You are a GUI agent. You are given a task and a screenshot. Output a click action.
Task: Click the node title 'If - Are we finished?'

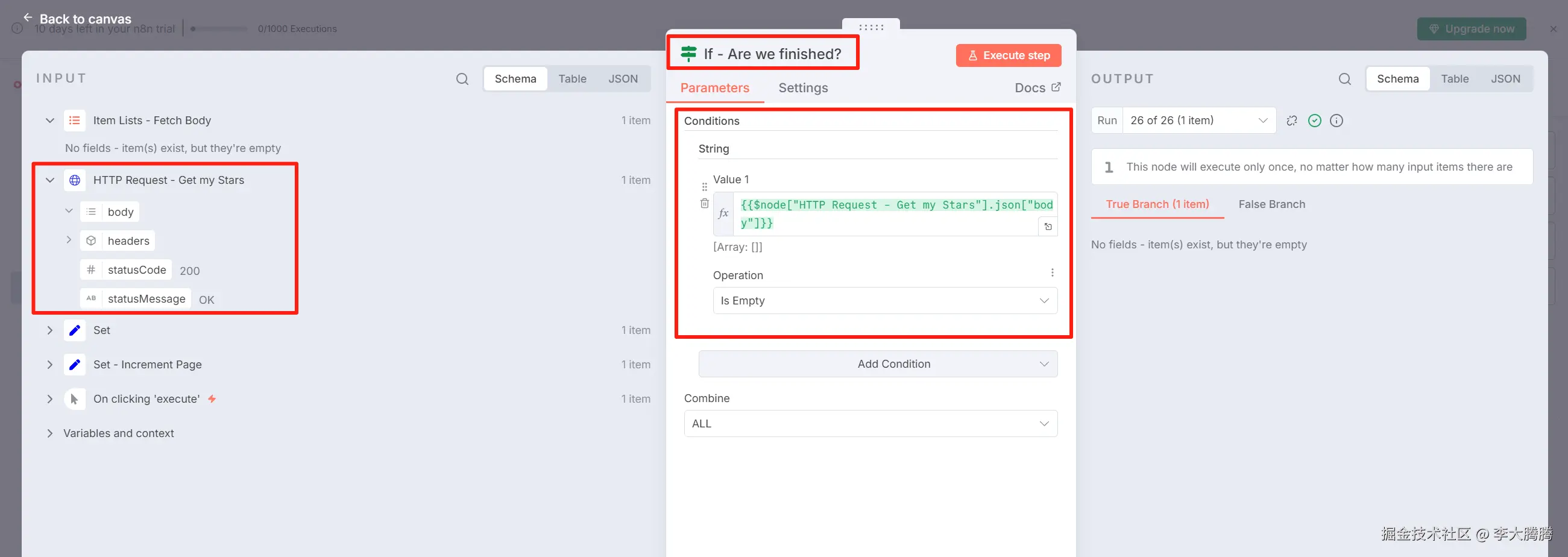click(x=772, y=54)
